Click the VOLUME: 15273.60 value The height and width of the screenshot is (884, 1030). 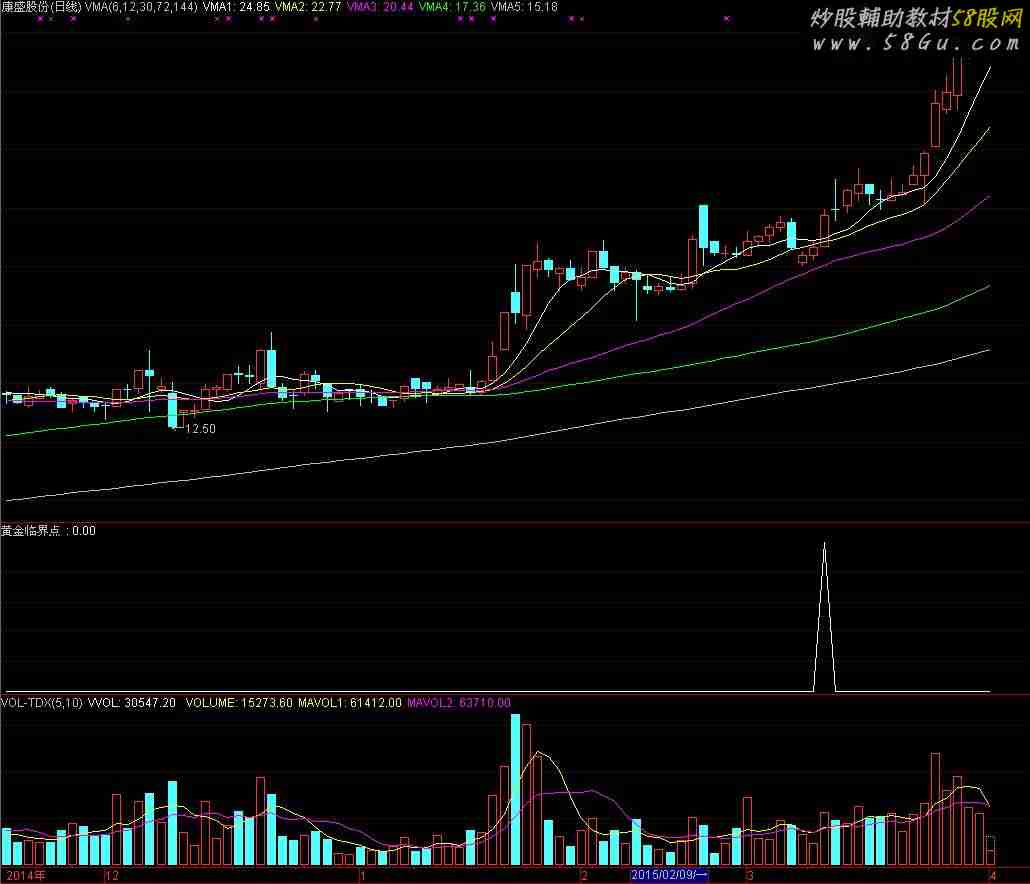pos(239,703)
